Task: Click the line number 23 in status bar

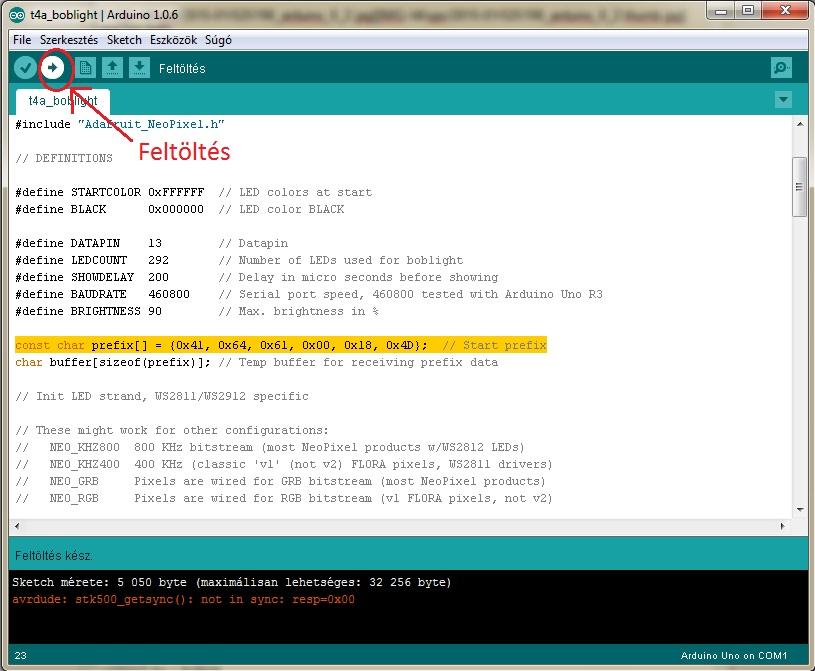Action: tap(20, 655)
